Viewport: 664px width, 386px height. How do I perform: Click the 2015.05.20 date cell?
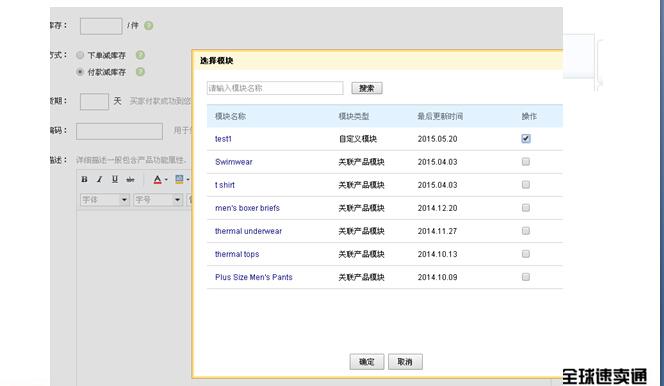437,139
